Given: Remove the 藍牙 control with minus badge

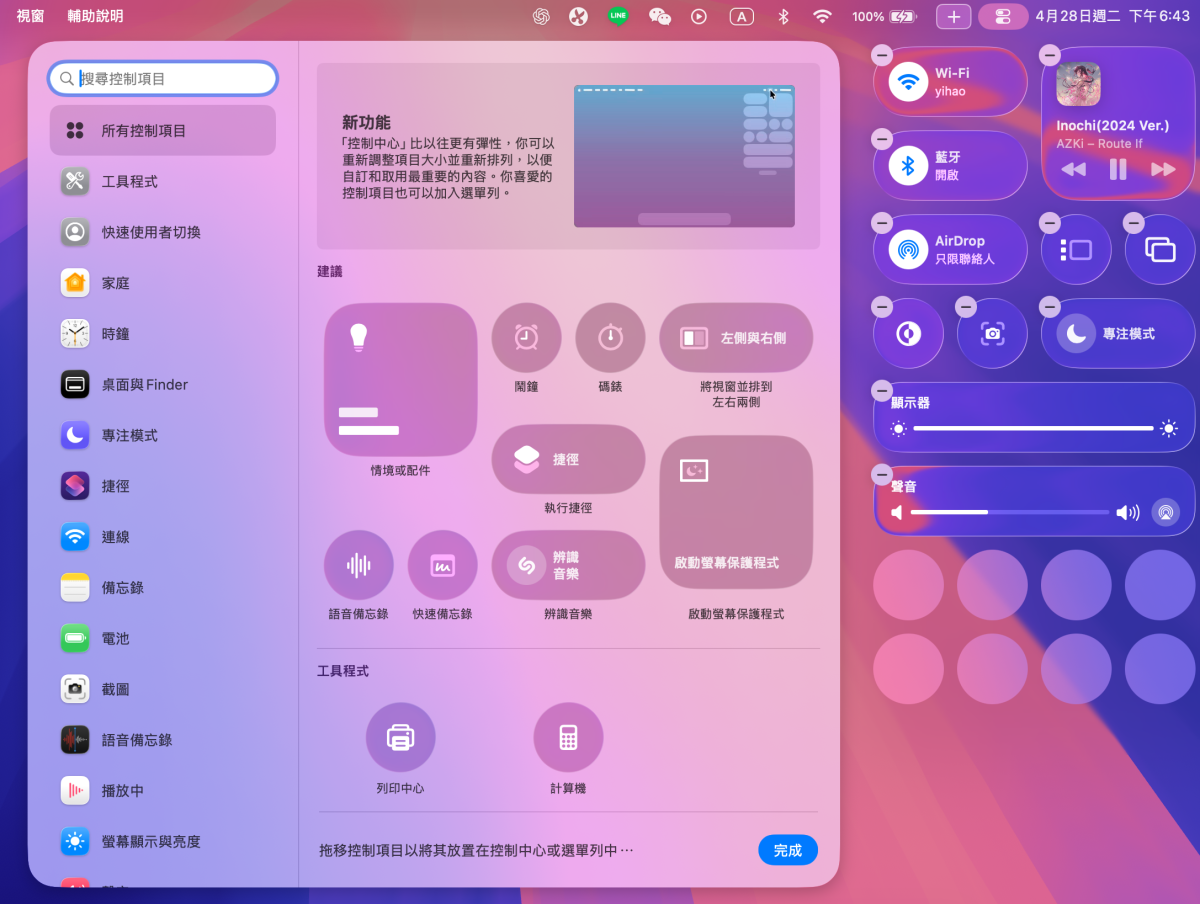Looking at the screenshot, I should [x=881, y=139].
